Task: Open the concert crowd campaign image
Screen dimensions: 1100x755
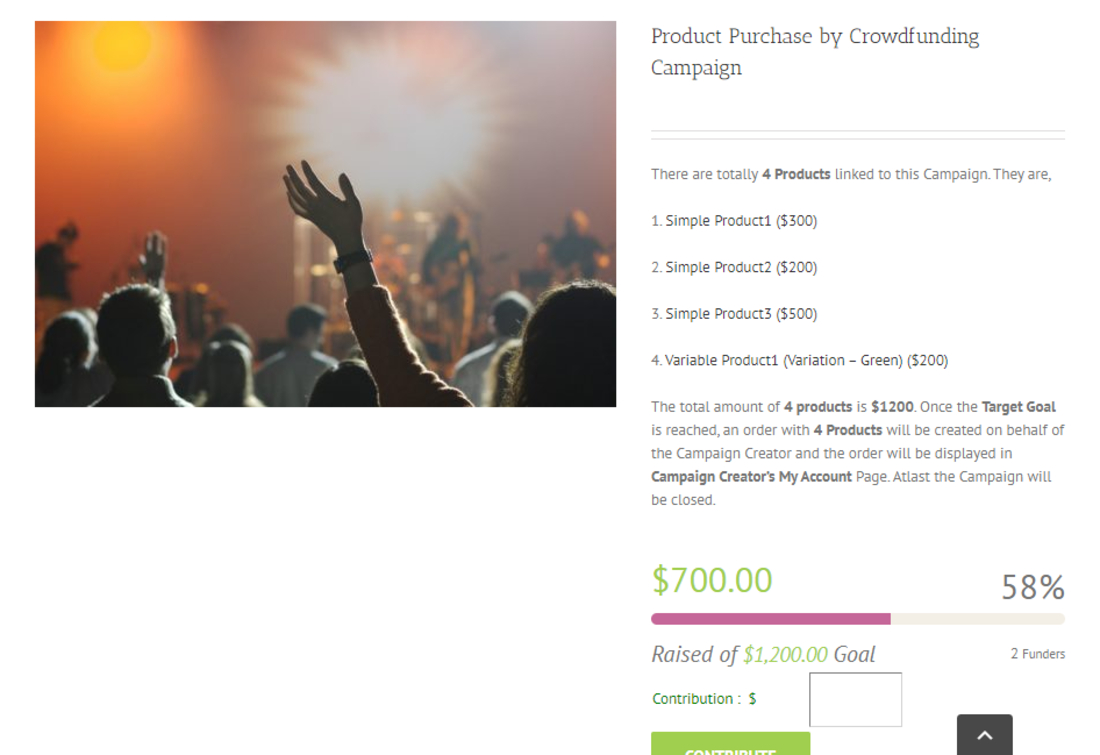Action: (x=325, y=214)
